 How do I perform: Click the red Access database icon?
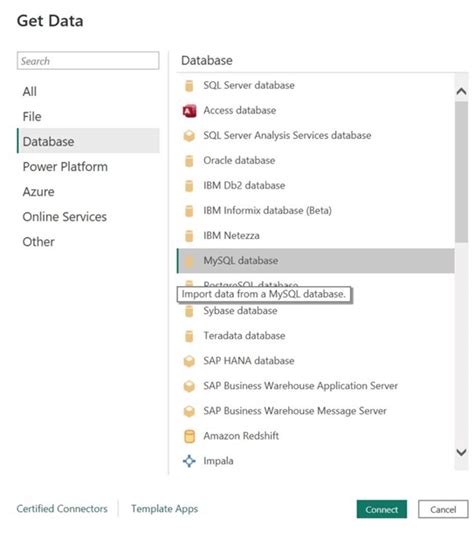pos(189,111)
